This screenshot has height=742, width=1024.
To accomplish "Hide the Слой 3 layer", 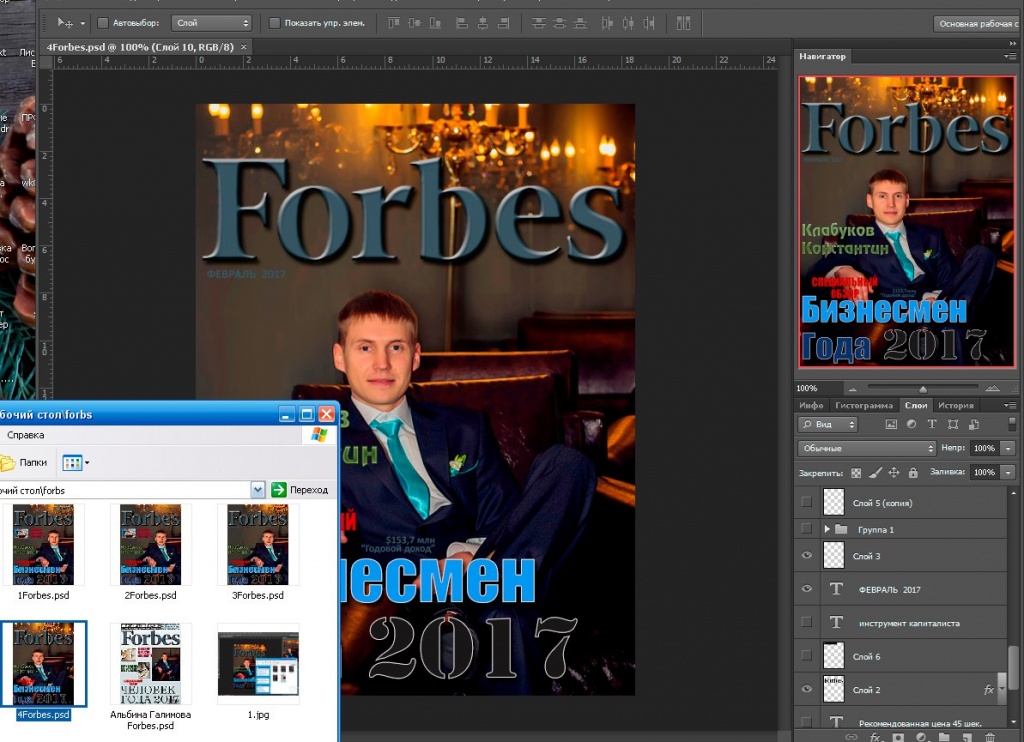I will click(x=807, y=556).
